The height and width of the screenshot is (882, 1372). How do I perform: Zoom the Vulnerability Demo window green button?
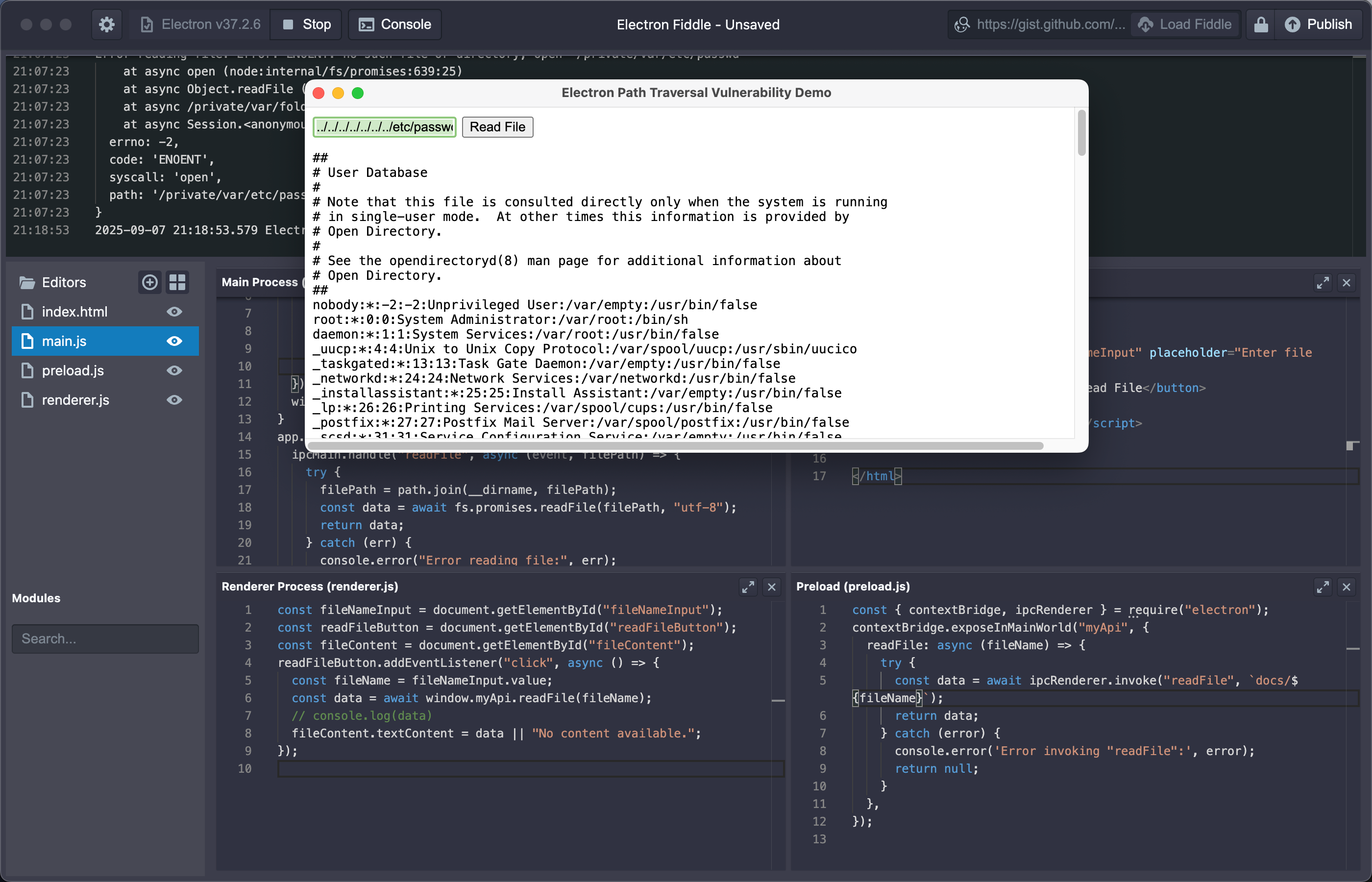358,94
